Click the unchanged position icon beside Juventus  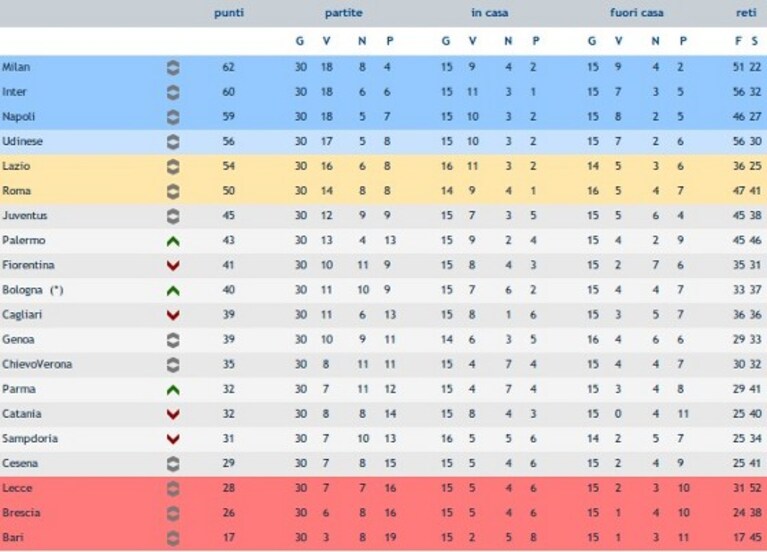173,216
